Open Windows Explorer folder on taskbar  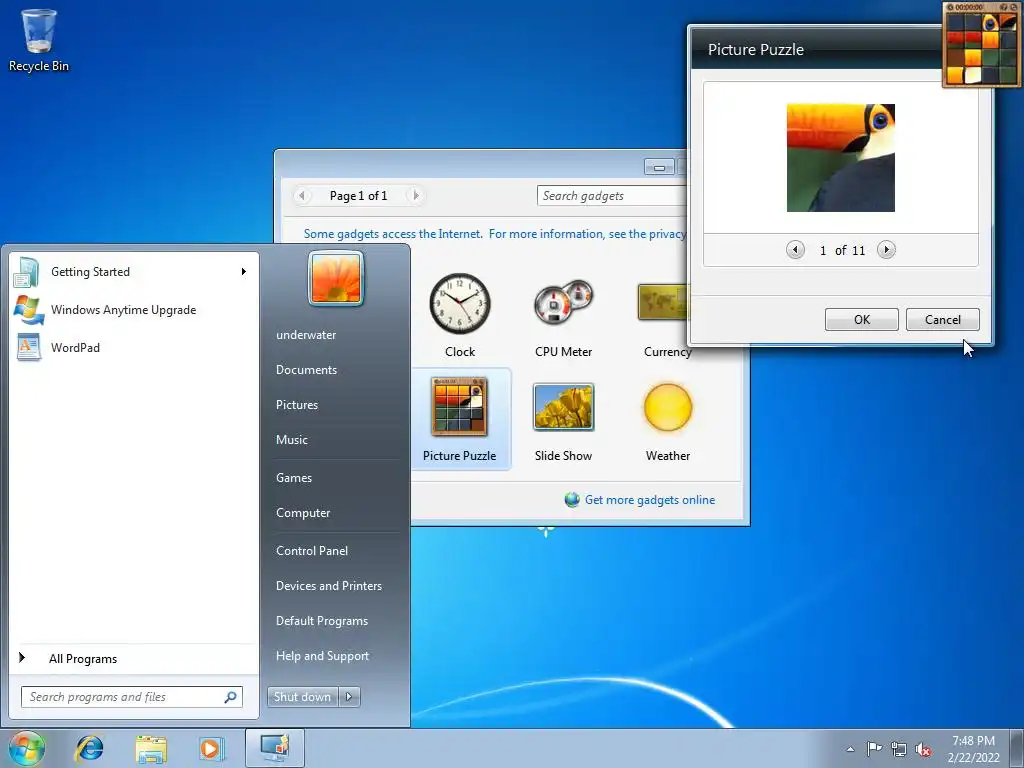[151, 748]
